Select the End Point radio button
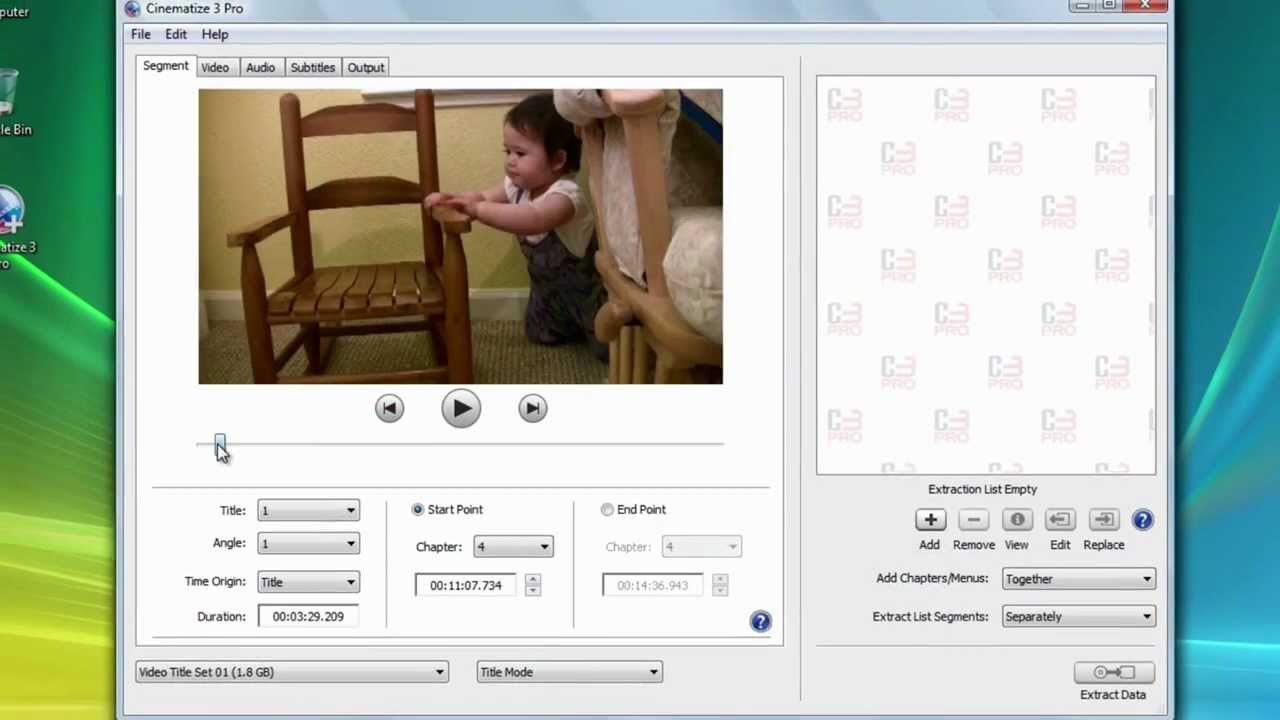1280x720 pixels. [607, 510]
